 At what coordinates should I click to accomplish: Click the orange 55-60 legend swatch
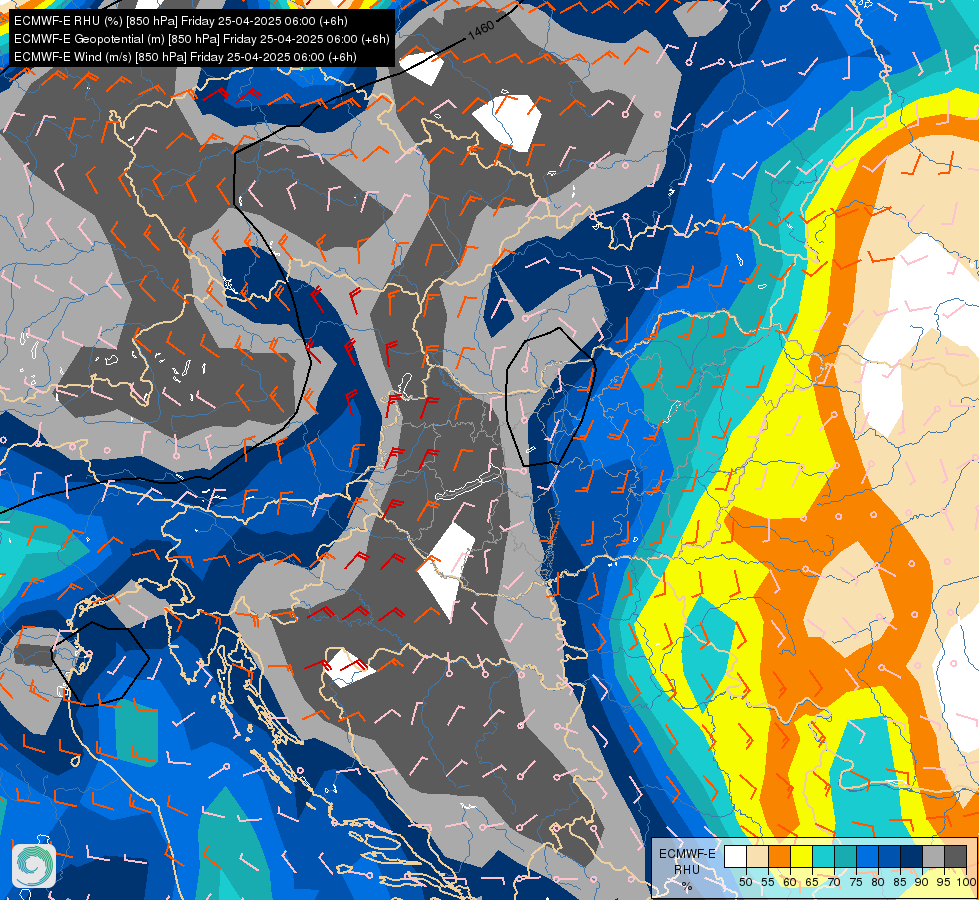(780, 856)
